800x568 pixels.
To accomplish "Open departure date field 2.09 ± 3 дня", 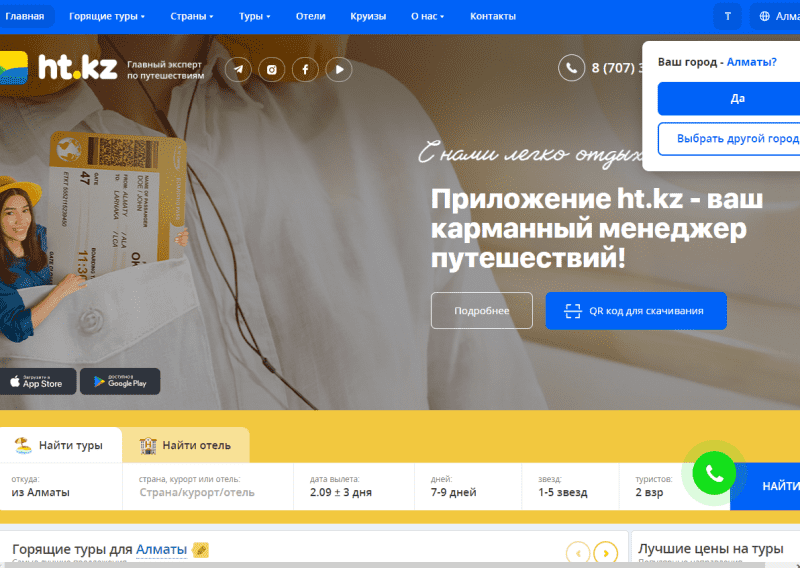I will tap(354, 486).
